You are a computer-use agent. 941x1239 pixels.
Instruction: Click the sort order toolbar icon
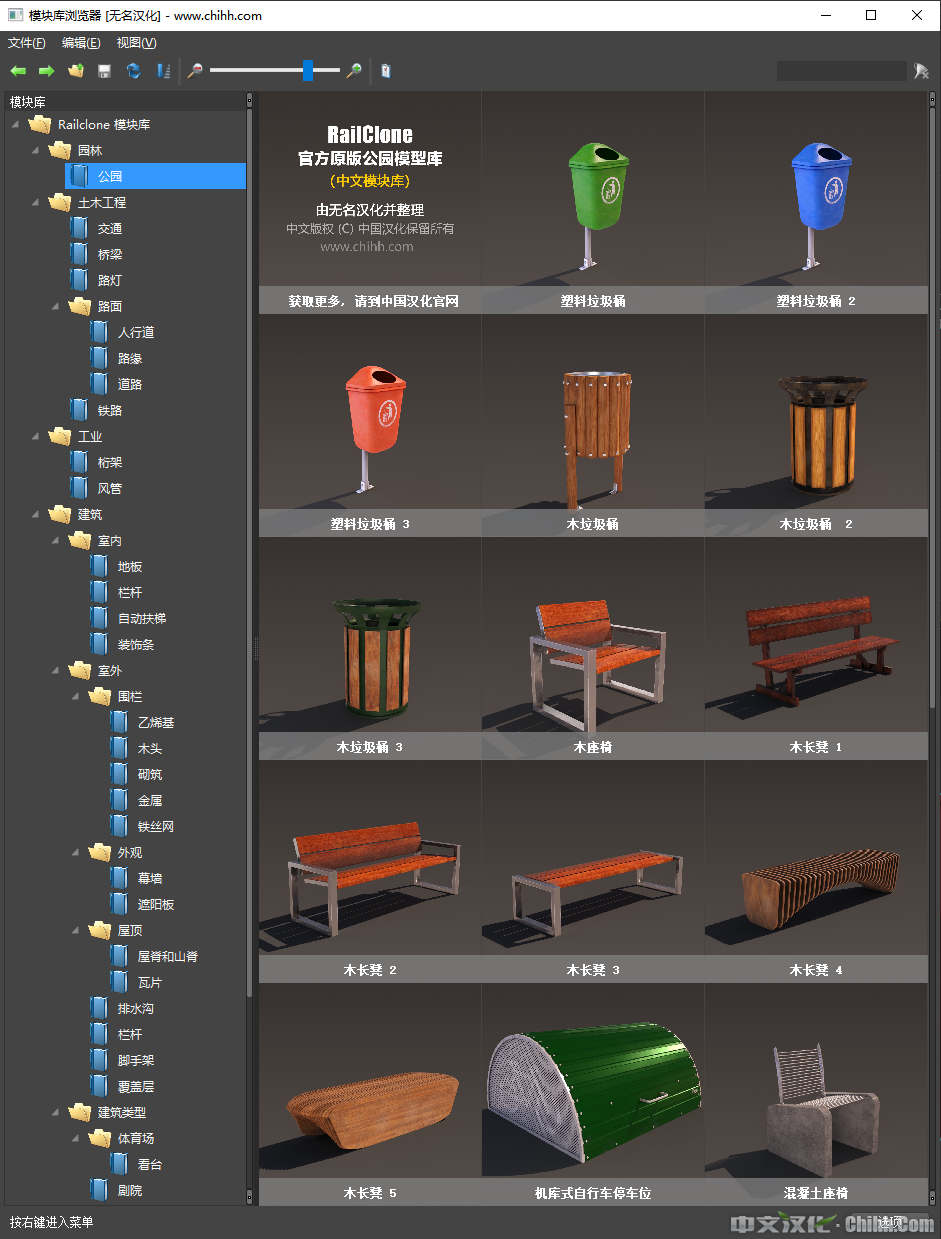(163, 71)
